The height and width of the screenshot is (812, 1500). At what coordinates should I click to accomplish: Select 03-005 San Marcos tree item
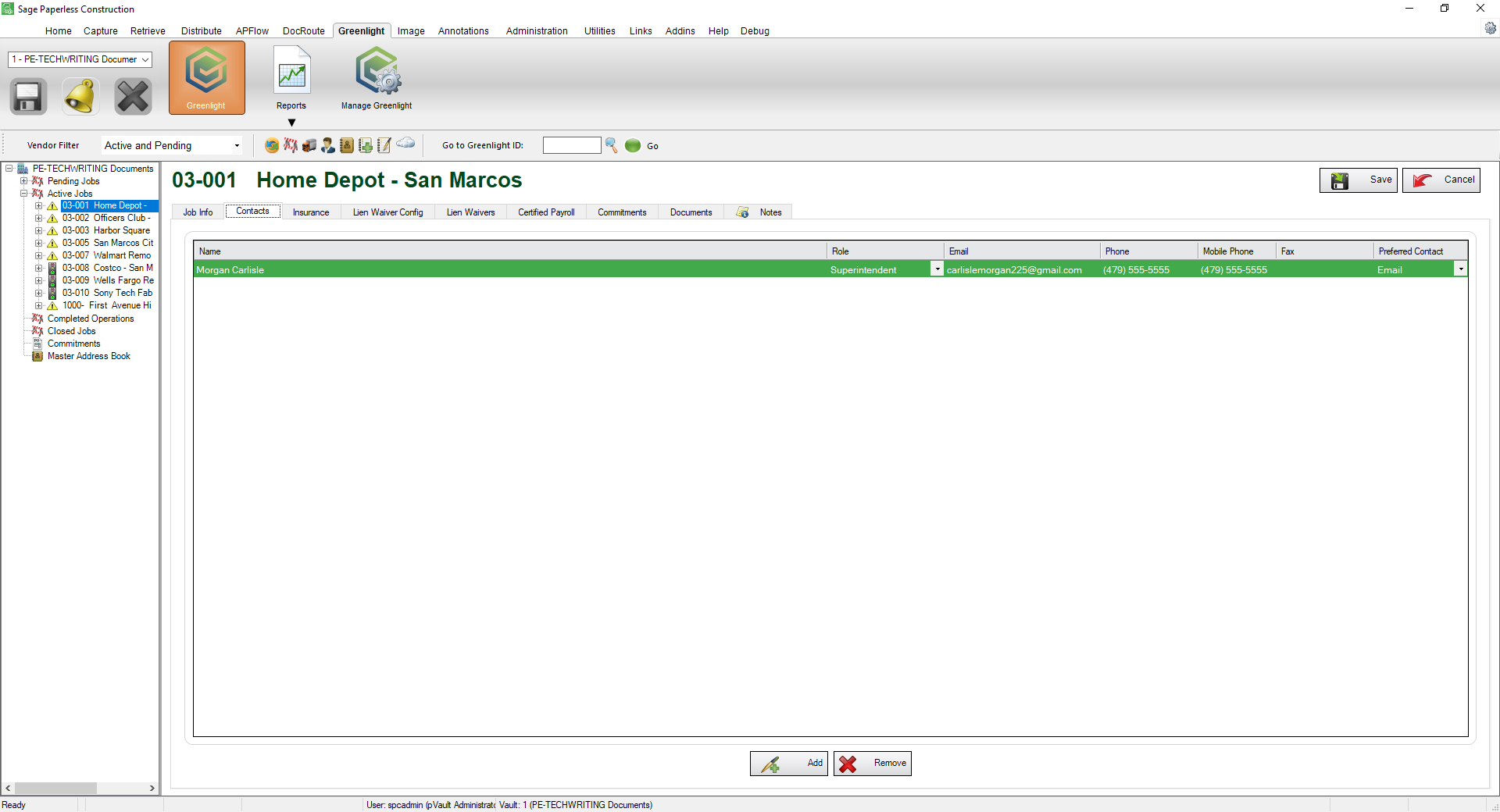click(108, 244)
